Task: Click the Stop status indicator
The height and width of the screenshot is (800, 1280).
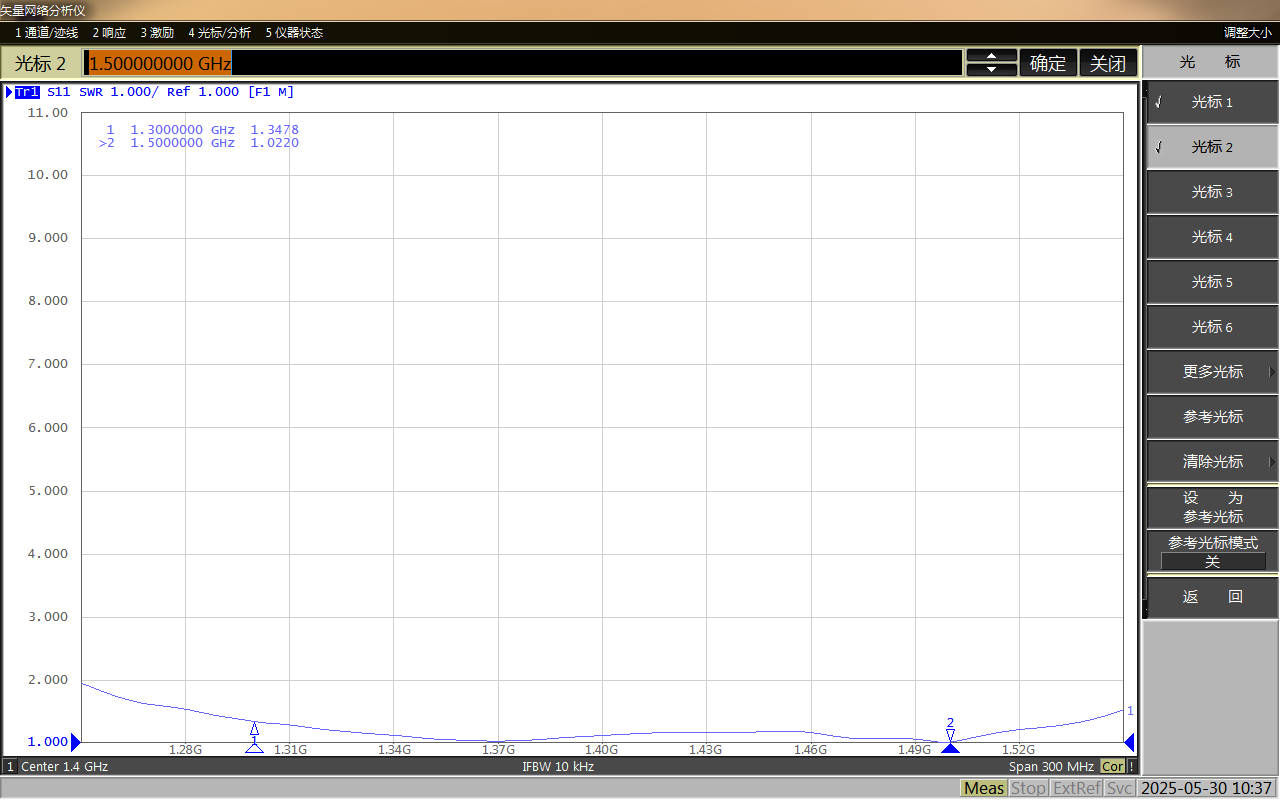Action: pyautogui.click(x=1028, y=788)
